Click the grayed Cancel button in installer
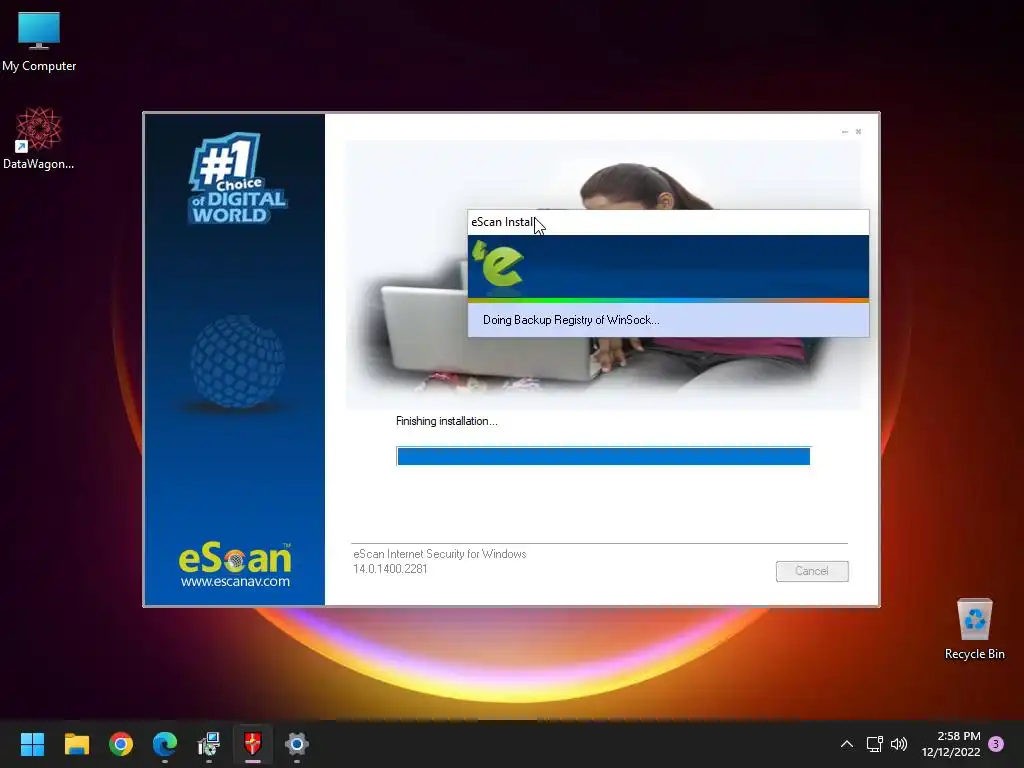This screenshot has width=1024, height=768. tap(812, 571)
